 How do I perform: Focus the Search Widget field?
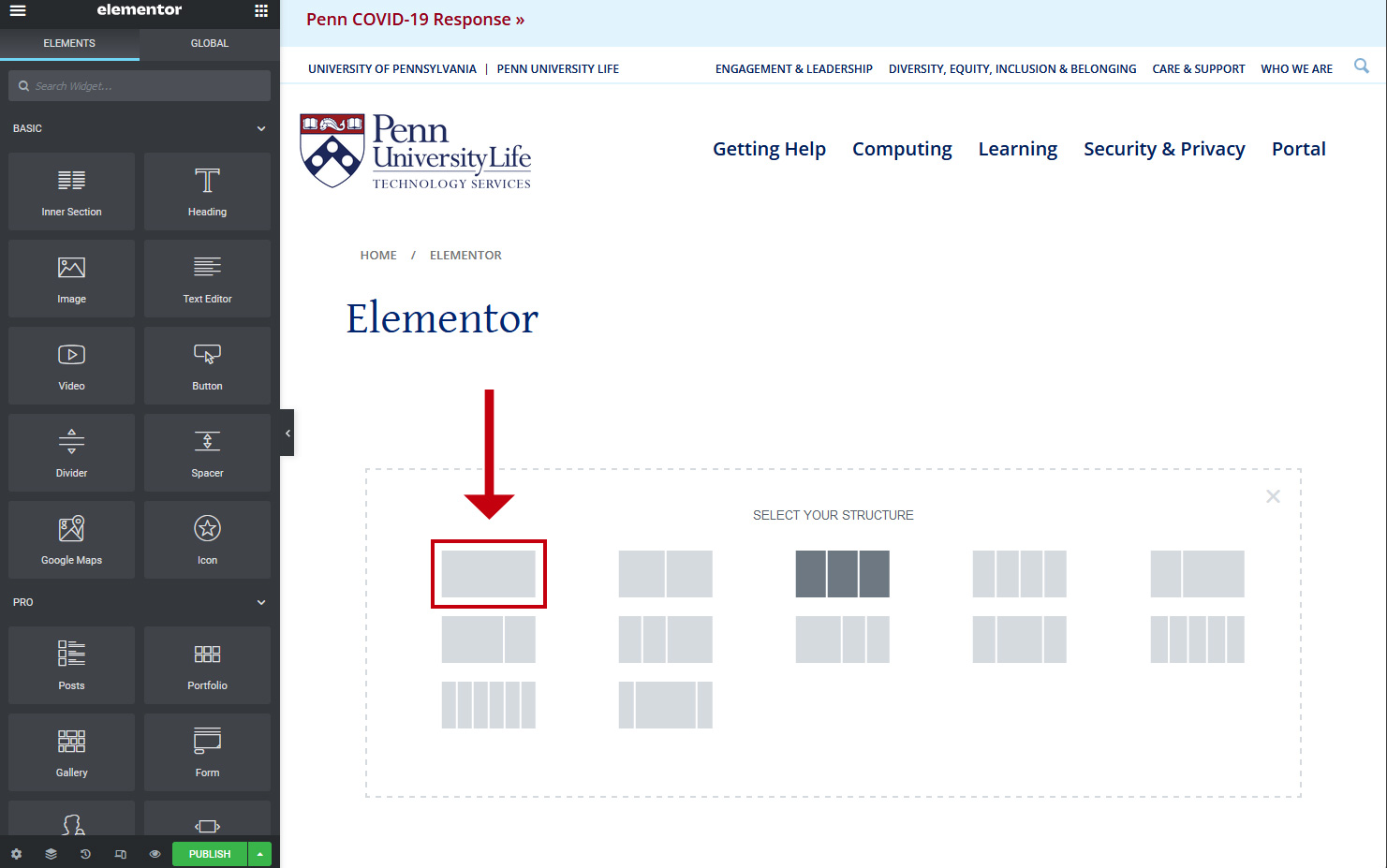[x=140, y=85]
